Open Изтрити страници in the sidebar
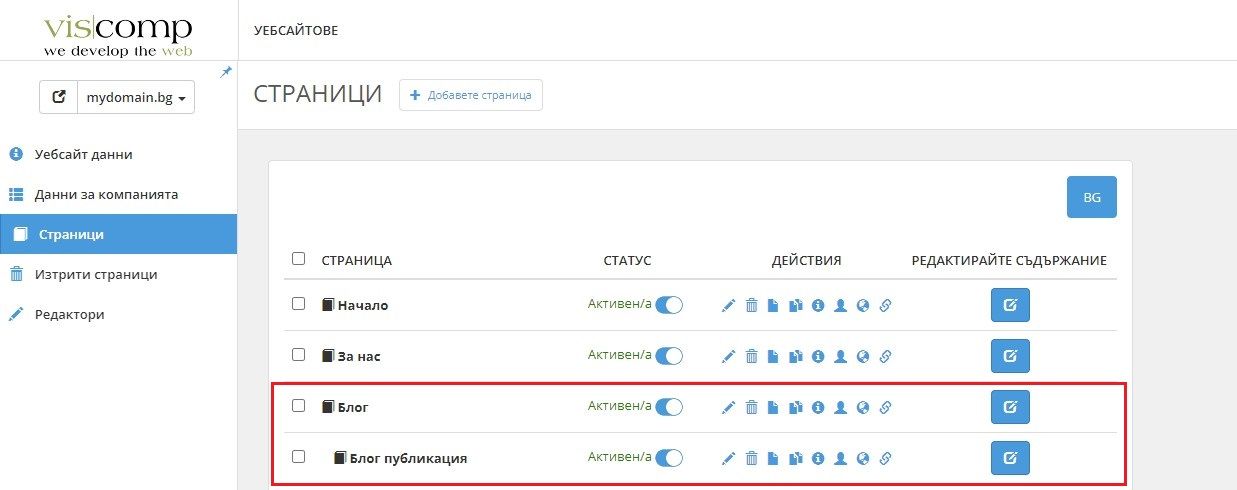Image resolution: width=1237 pixels, height=490 pixels. [x=97, y=274]
